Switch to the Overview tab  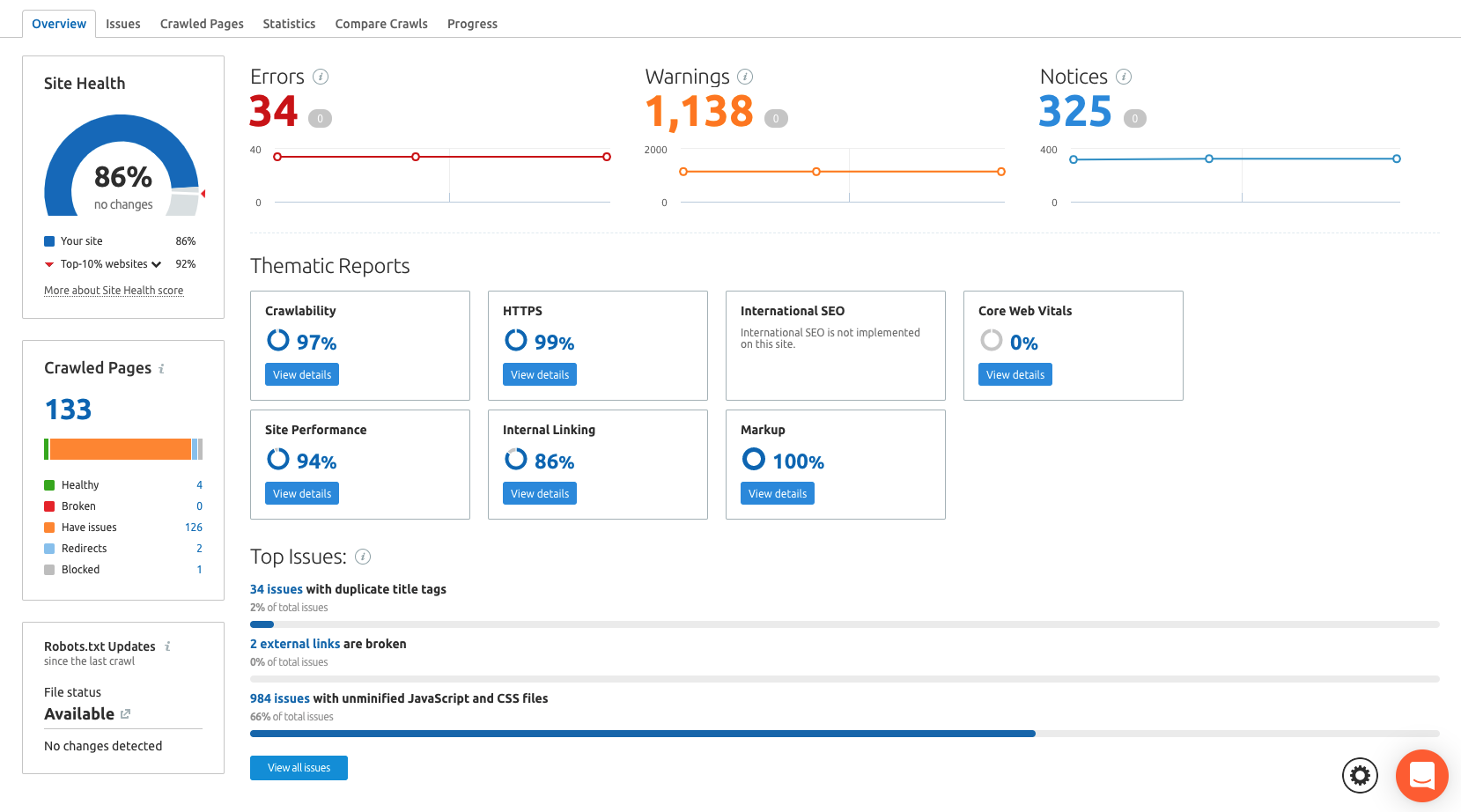point(59,24)
